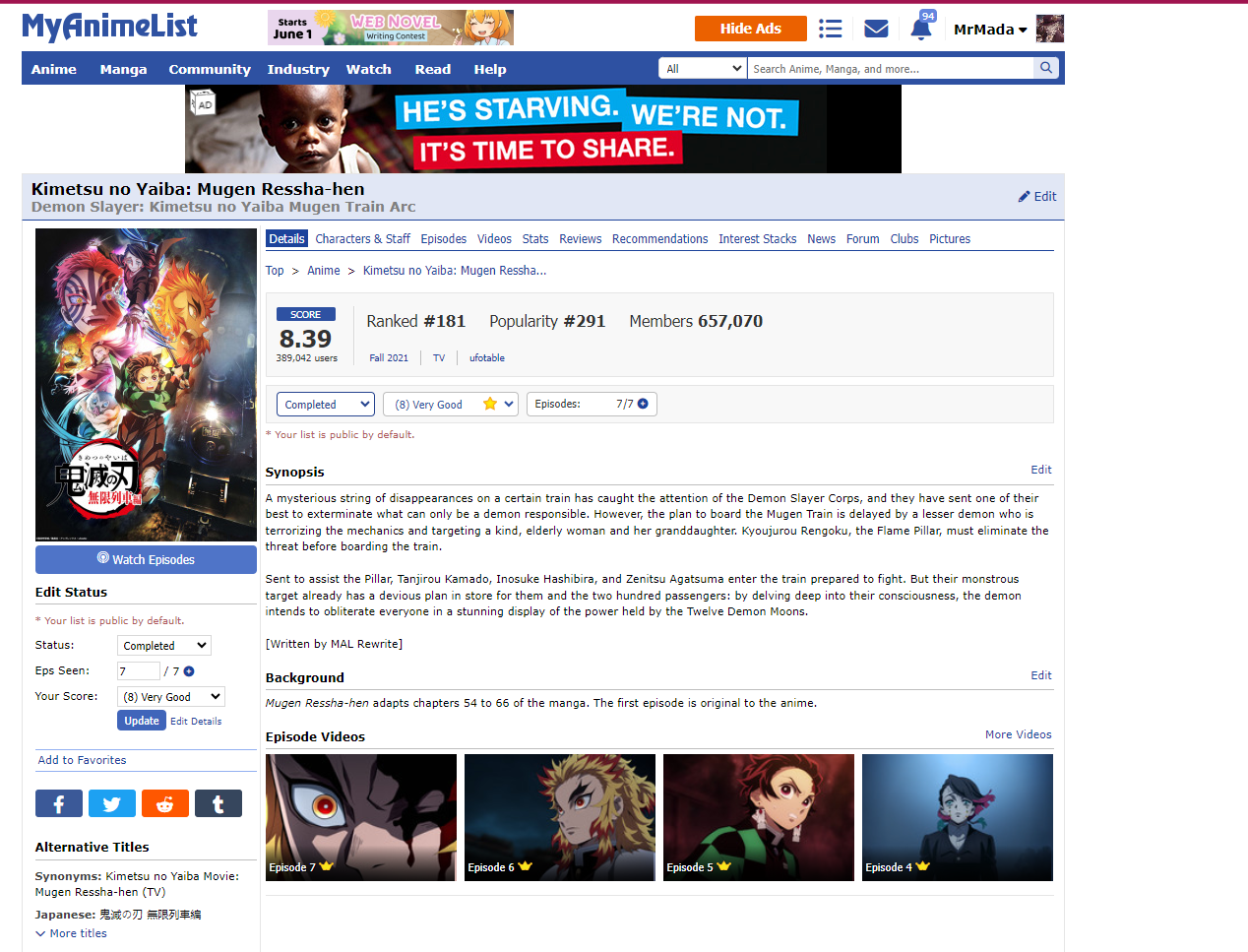Click the Update button
Image resolution: width=1248 pixels, height=952 pixels.
142,721
